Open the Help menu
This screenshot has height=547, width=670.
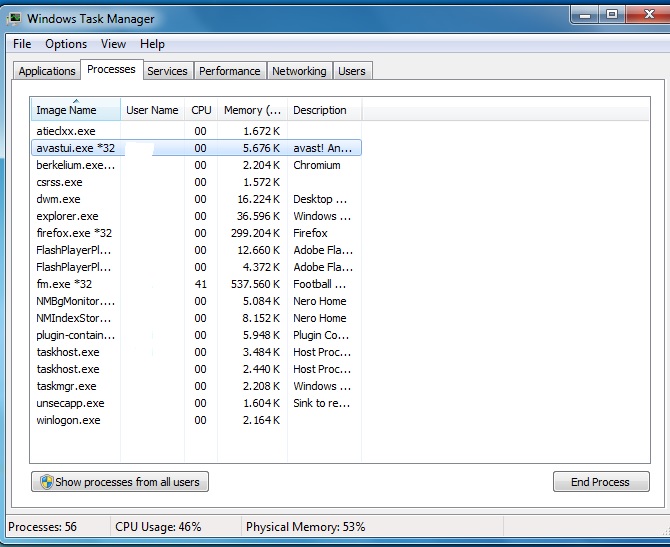[152, 44]
